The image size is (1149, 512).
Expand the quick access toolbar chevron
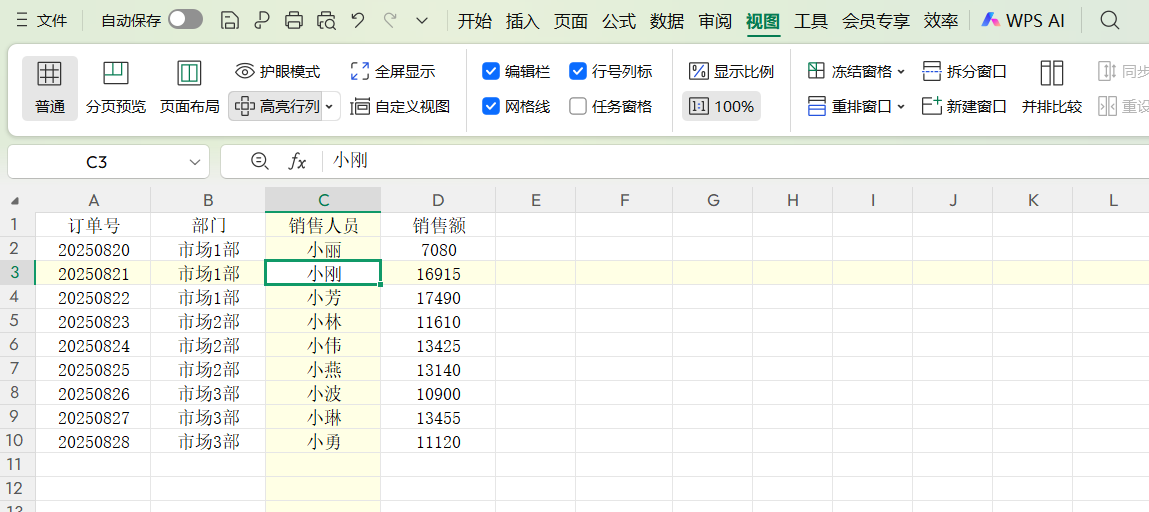pyautogui.click(x=422, y=21)
